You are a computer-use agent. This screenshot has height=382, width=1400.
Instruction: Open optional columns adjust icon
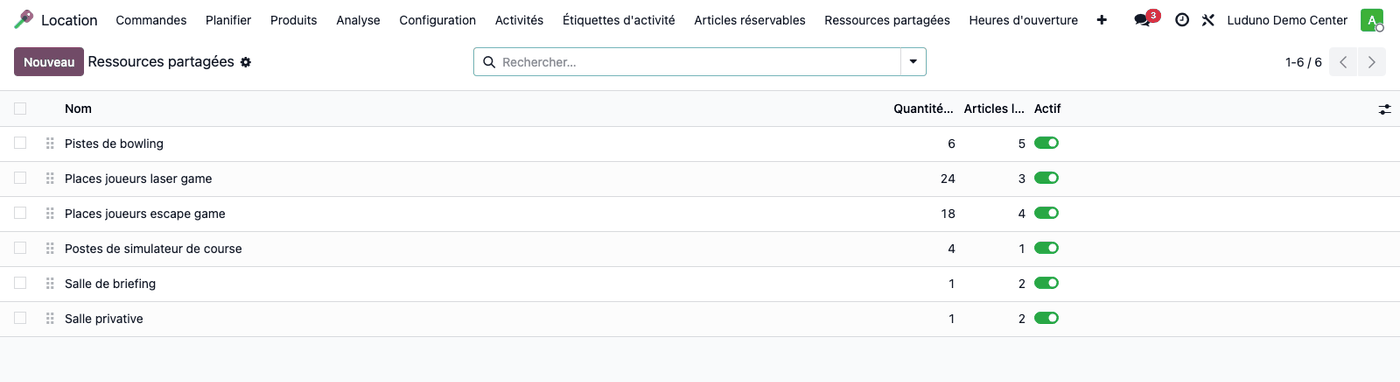(x=1385, y=109)
